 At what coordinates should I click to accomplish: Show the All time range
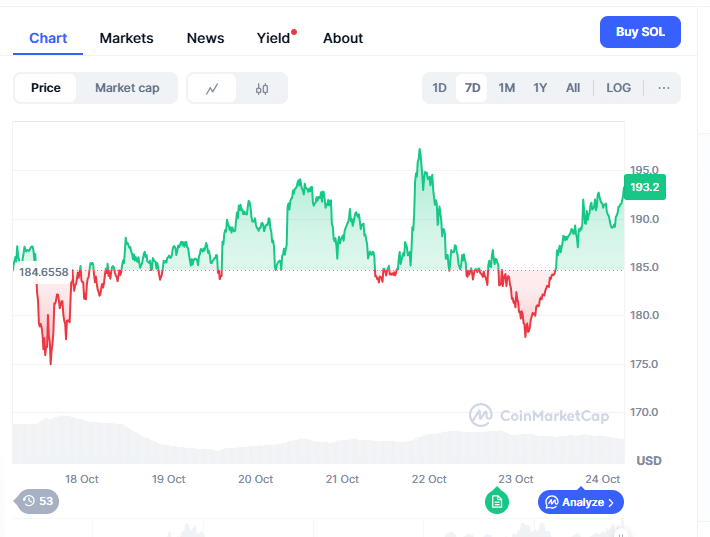(573, 88)
